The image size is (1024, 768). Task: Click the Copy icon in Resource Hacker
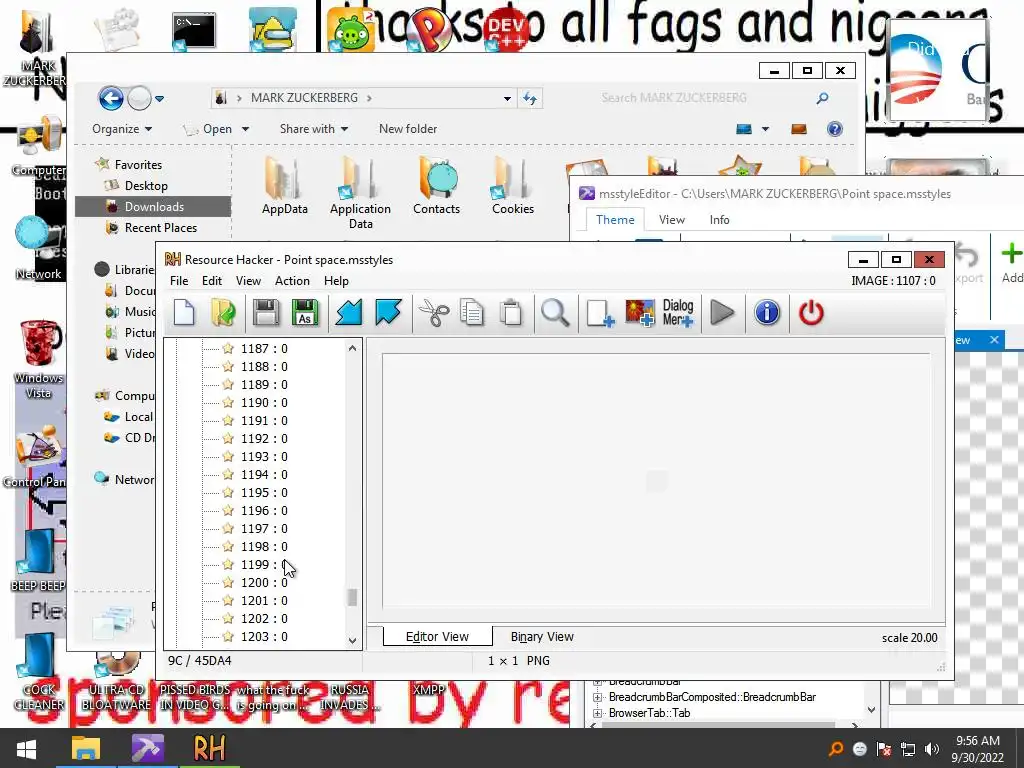click(472, 313)
